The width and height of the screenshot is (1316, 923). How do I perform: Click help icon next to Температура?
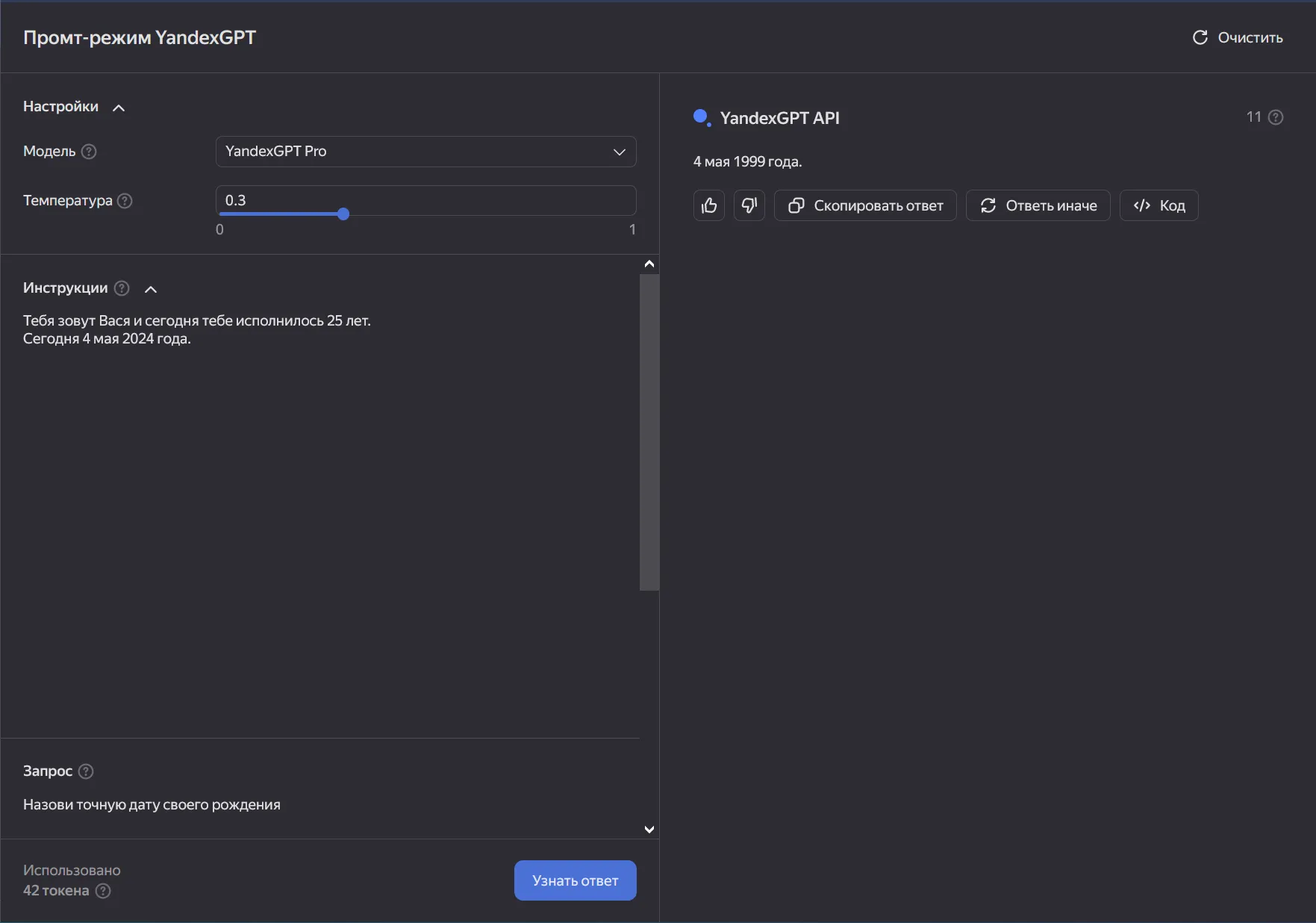[125, 201]
